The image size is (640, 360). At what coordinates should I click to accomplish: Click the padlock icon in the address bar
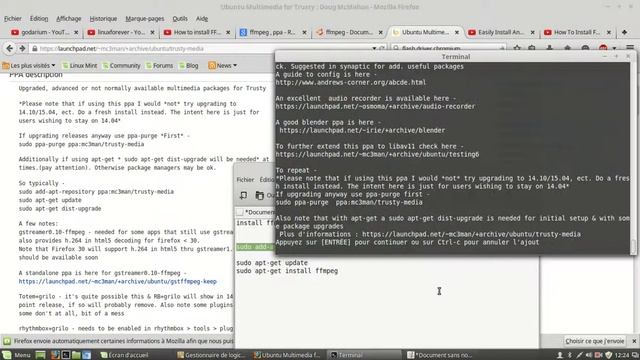click(35, 49)
